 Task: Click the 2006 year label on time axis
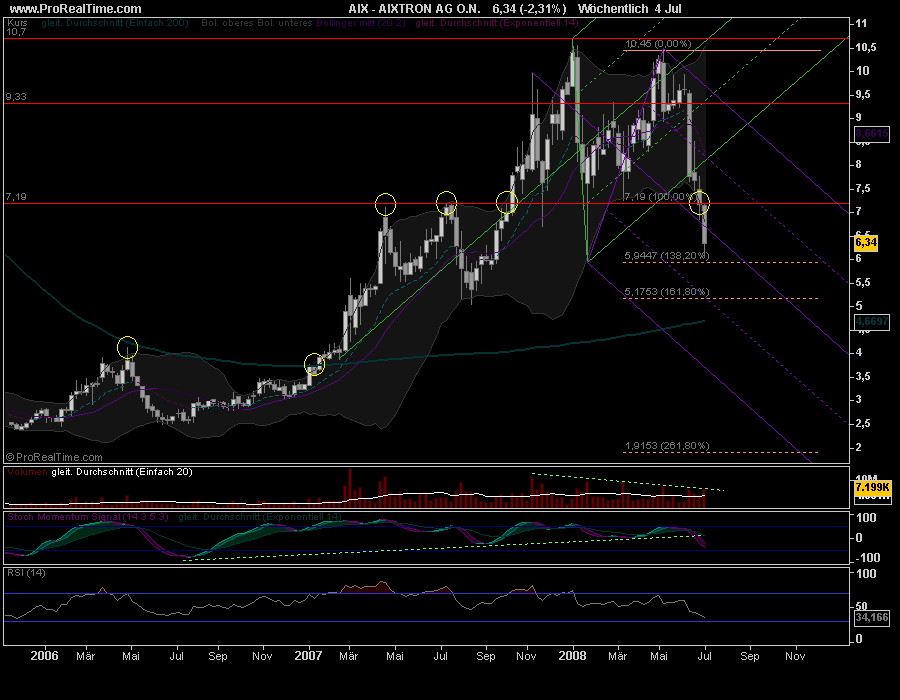click(44, 655)
